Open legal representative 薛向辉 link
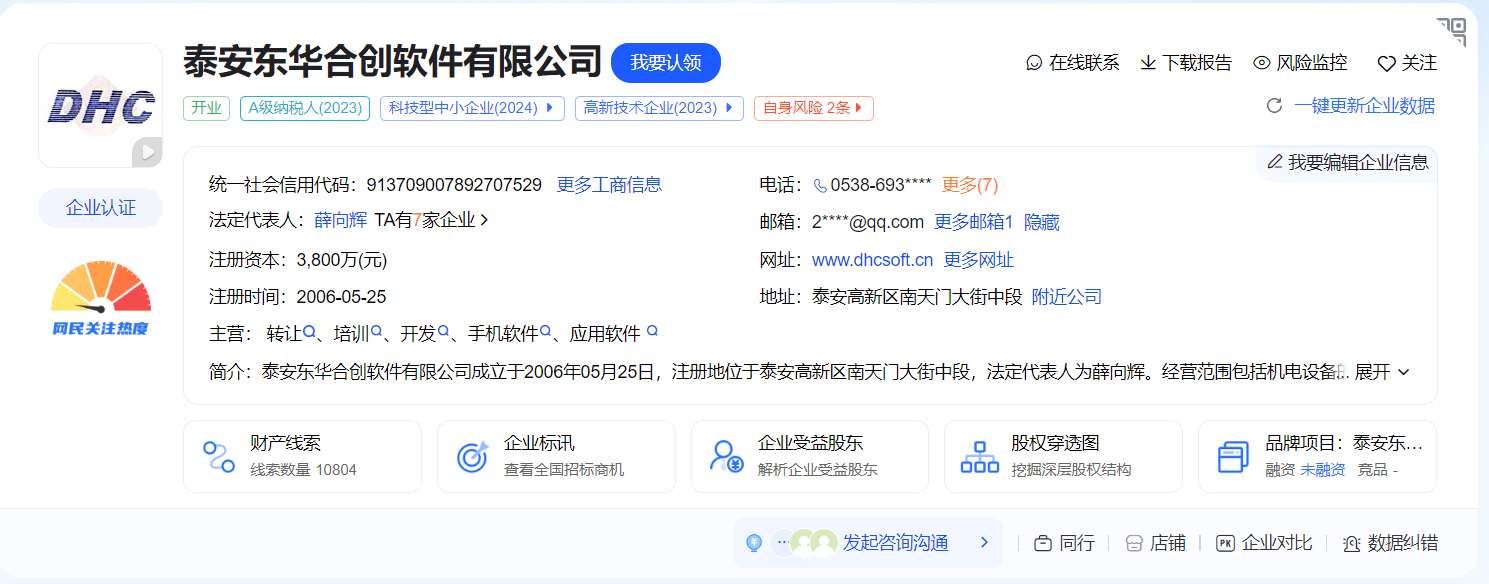Screen dimensions: 1489x584 (340, 221)
